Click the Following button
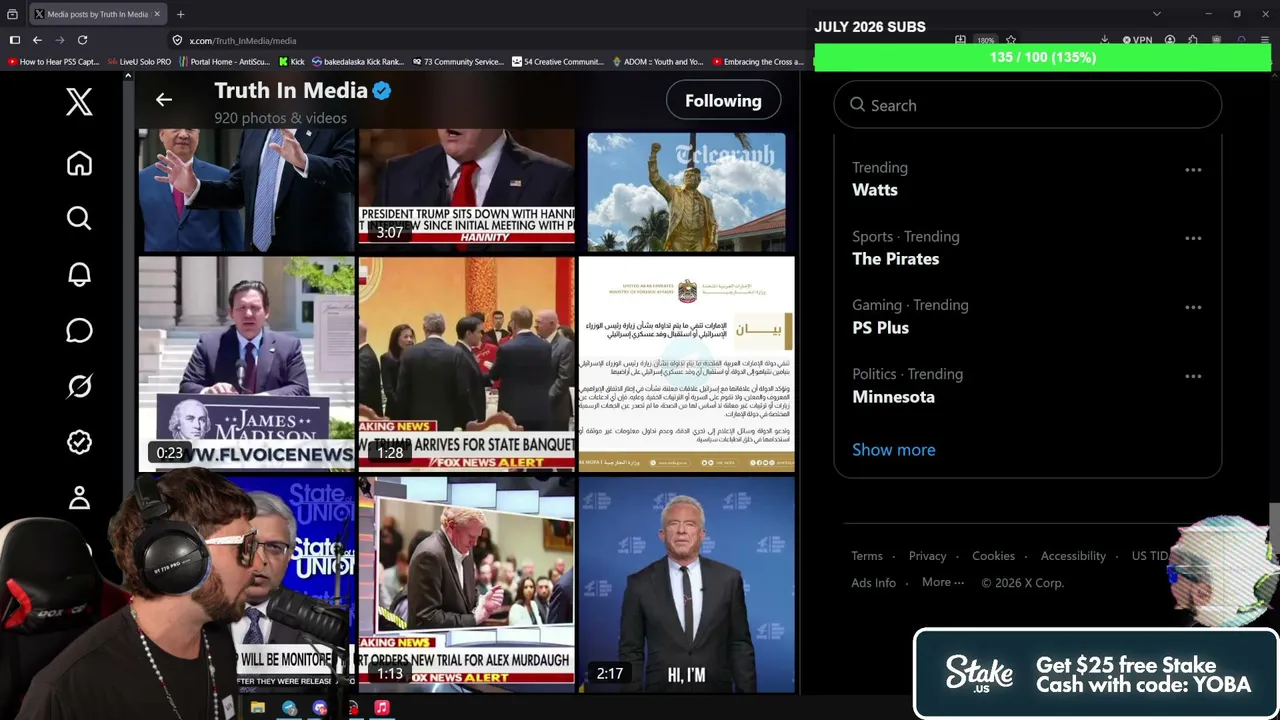Image resolution: width=1280 pixels, height=720 pixels. (723, 100)
